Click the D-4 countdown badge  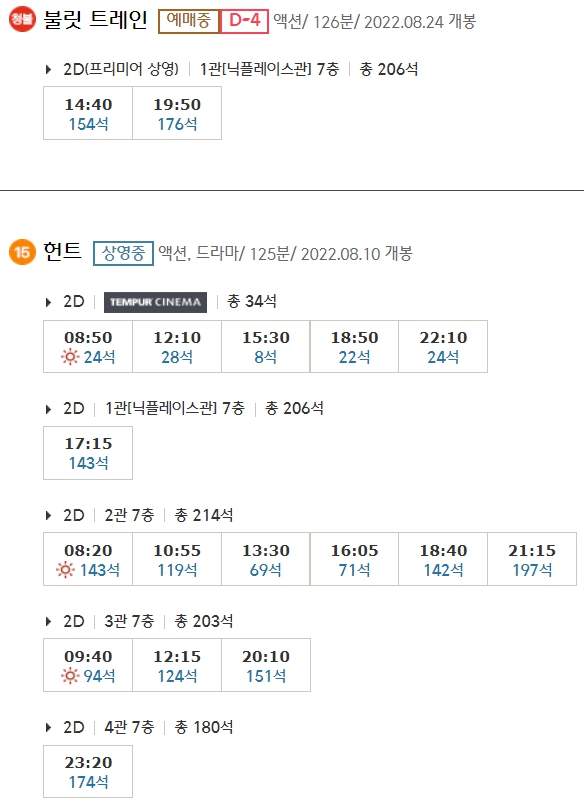pos(245,21)
